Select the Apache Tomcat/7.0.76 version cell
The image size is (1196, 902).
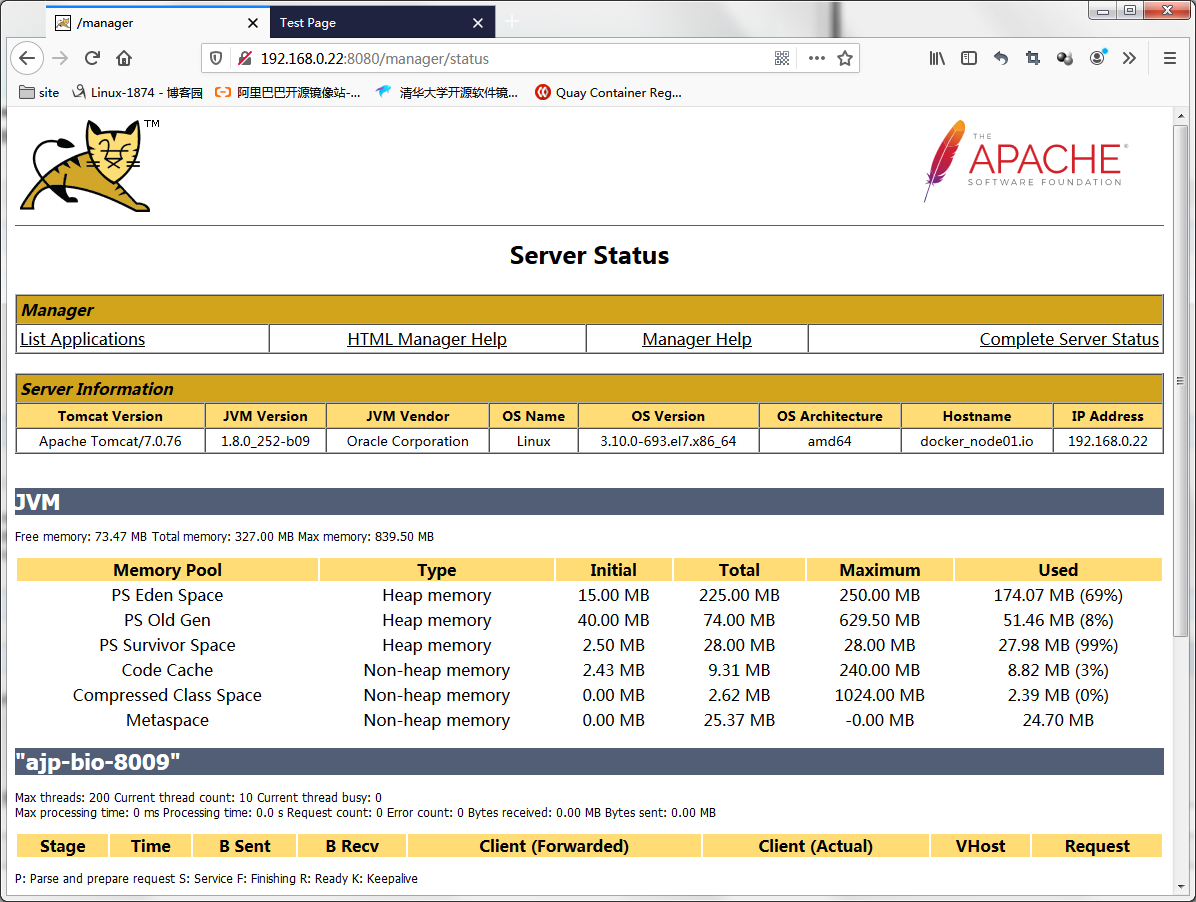(x=111, y=441)
